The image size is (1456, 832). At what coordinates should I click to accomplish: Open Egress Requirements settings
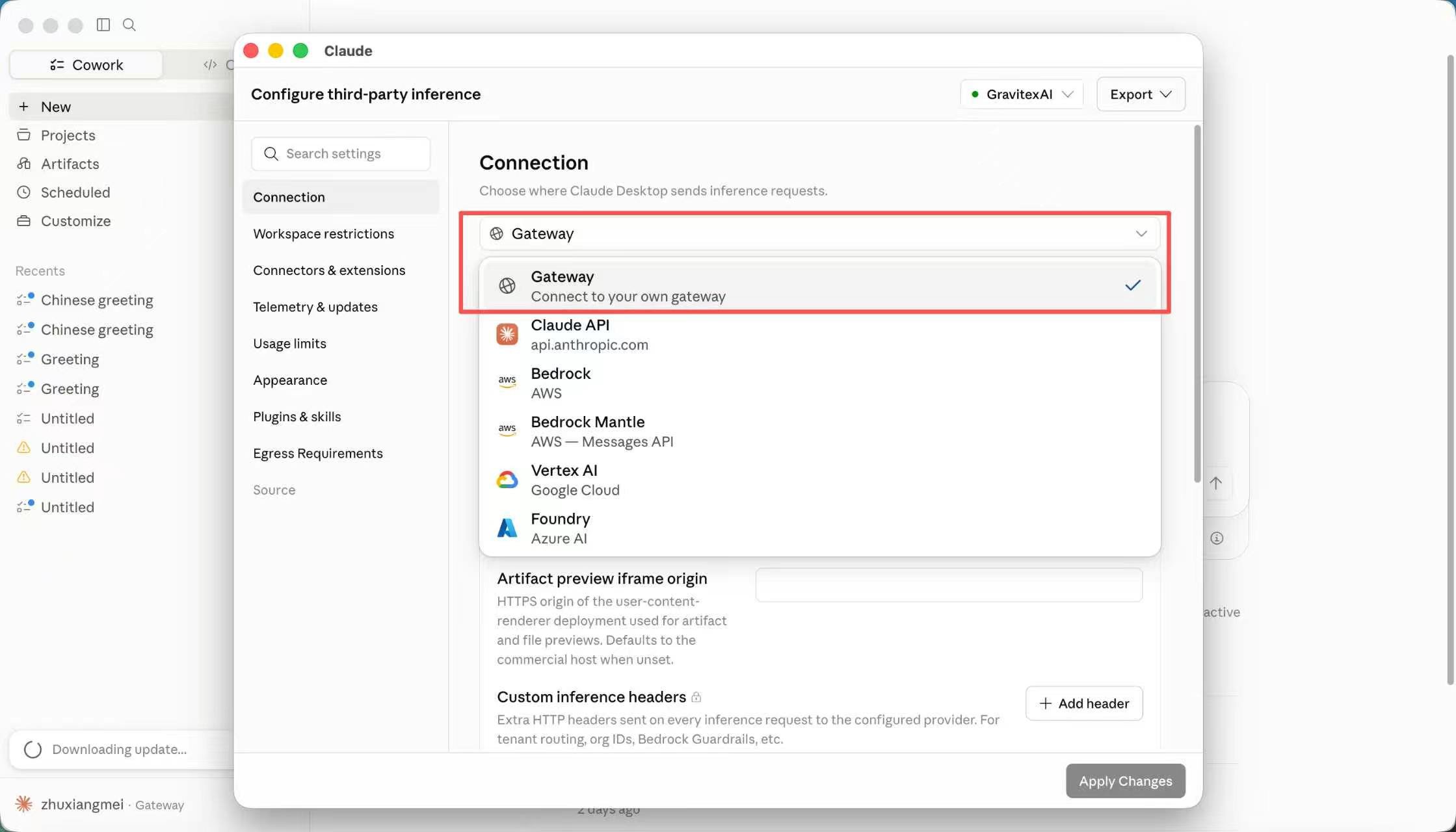(x=341, y=453)
